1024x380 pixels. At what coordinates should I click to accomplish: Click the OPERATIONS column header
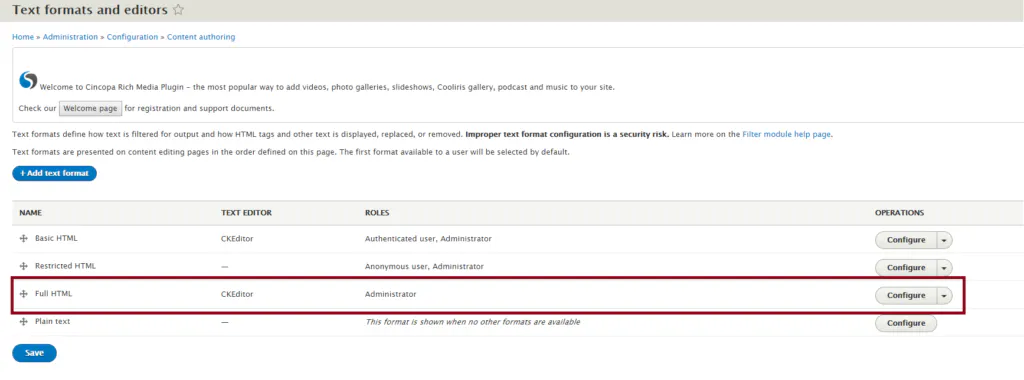(899, 213)
